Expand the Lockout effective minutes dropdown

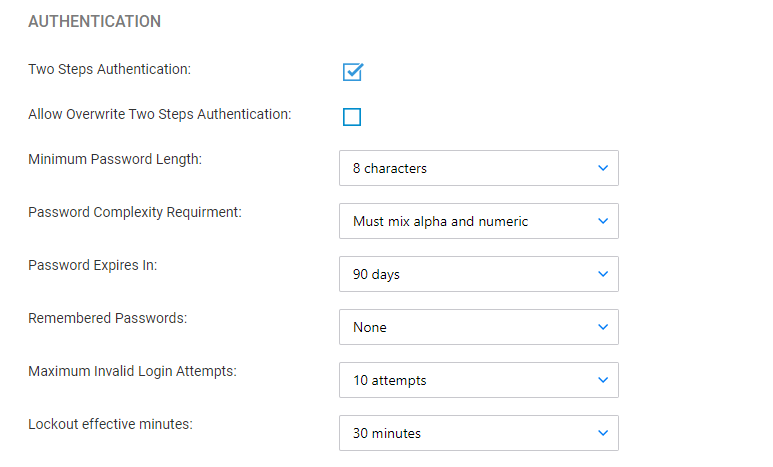tap(479, 433)
